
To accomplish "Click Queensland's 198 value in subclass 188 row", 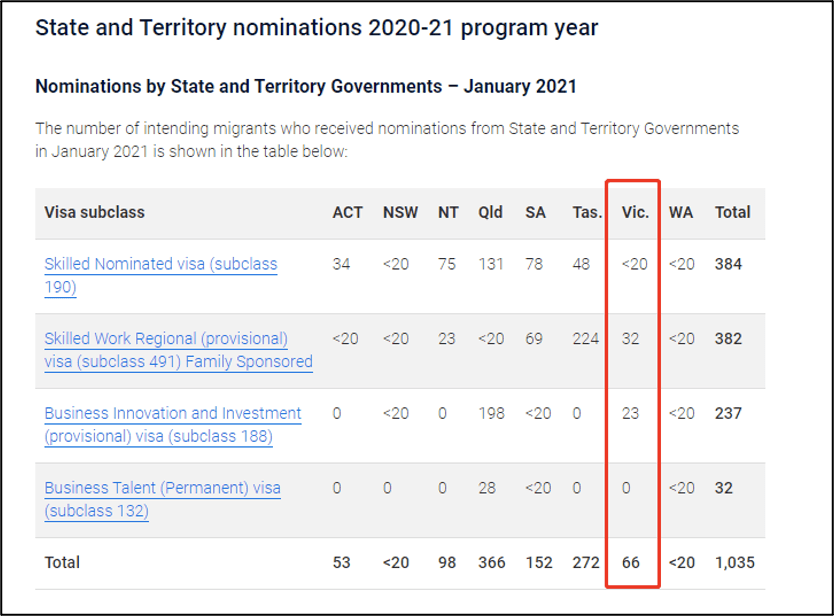I will (x=491, y=413).
